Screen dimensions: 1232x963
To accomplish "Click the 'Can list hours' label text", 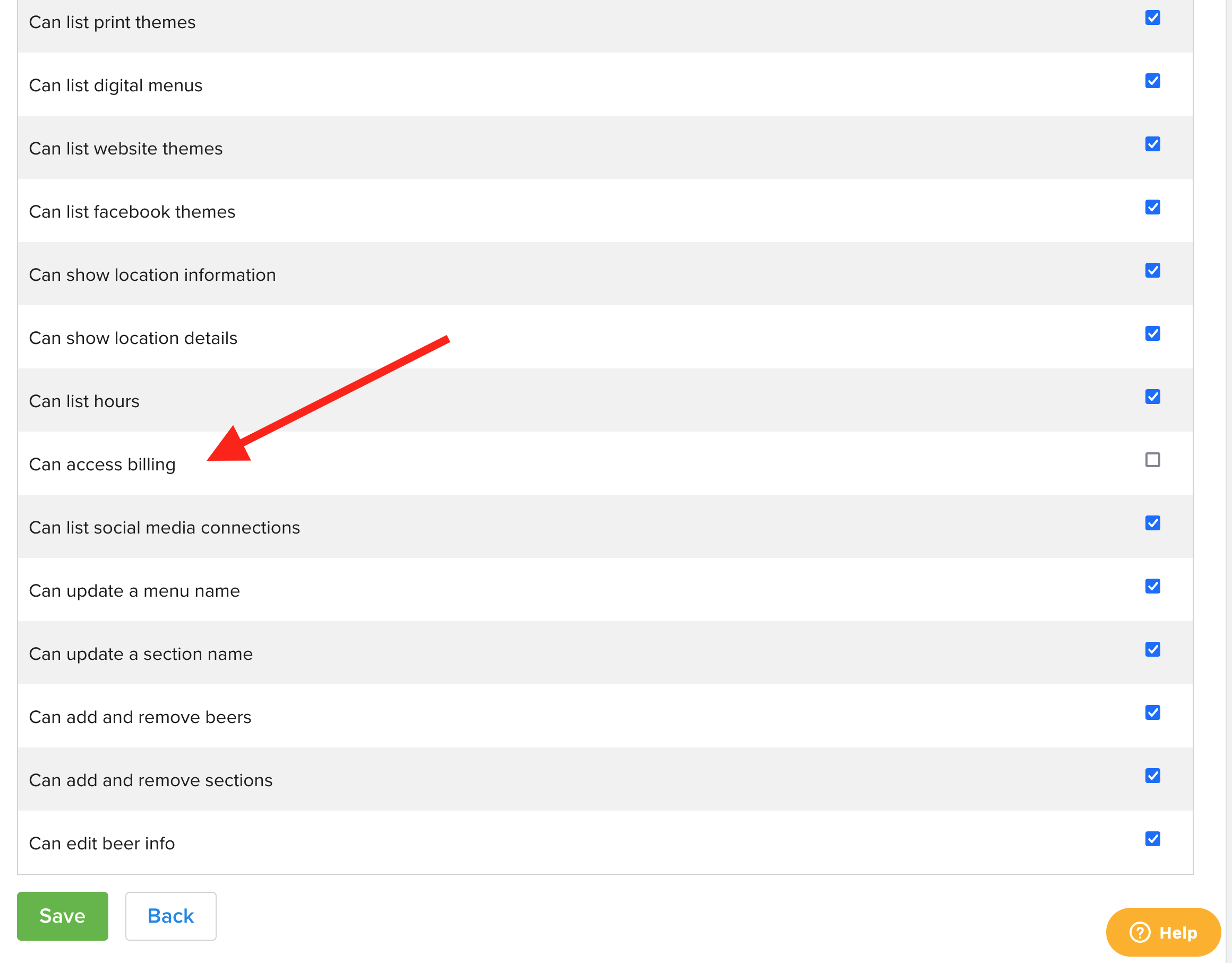I will (x=84, y=401).
